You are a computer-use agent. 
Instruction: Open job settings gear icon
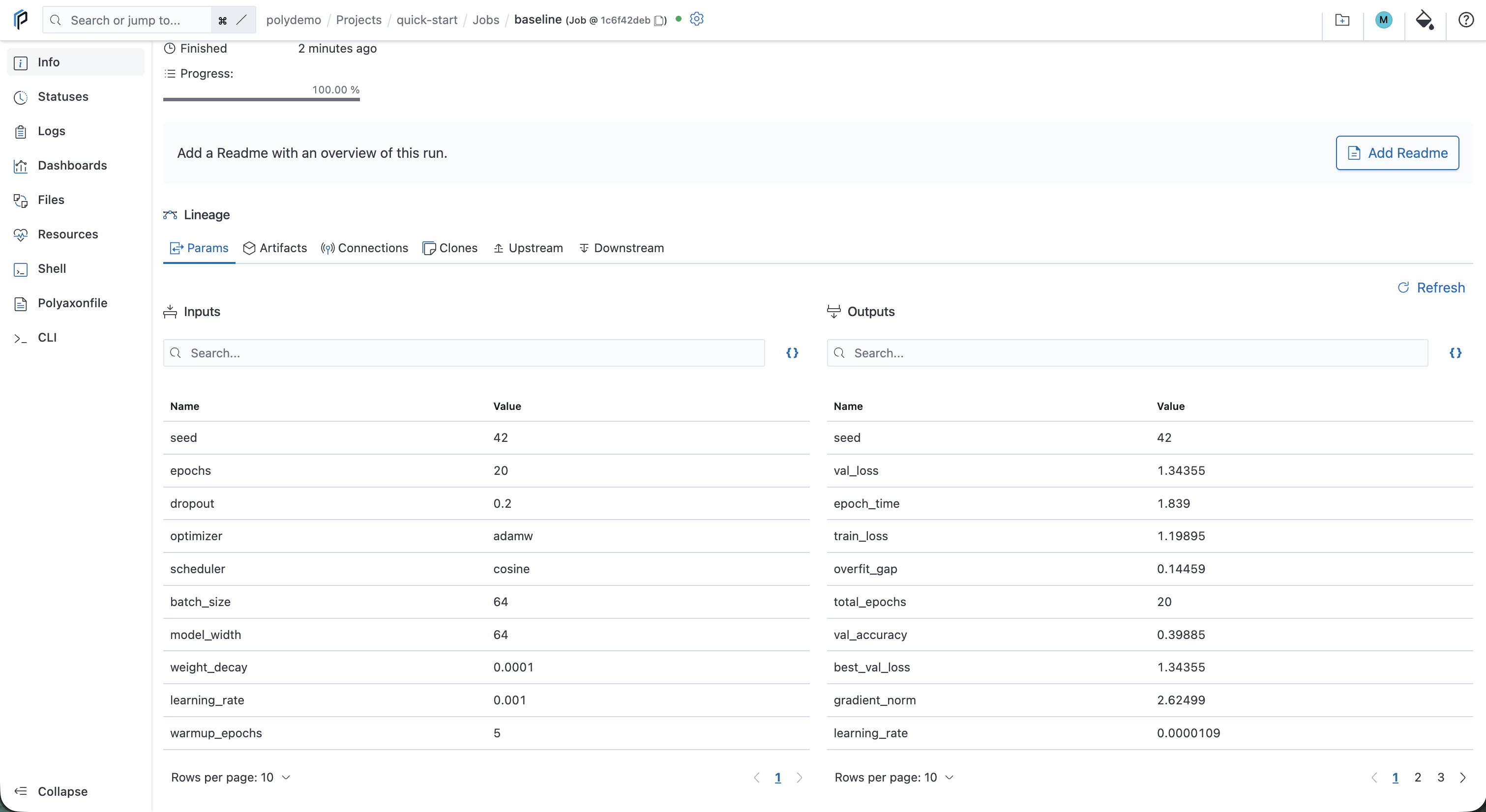click(697, 19)
